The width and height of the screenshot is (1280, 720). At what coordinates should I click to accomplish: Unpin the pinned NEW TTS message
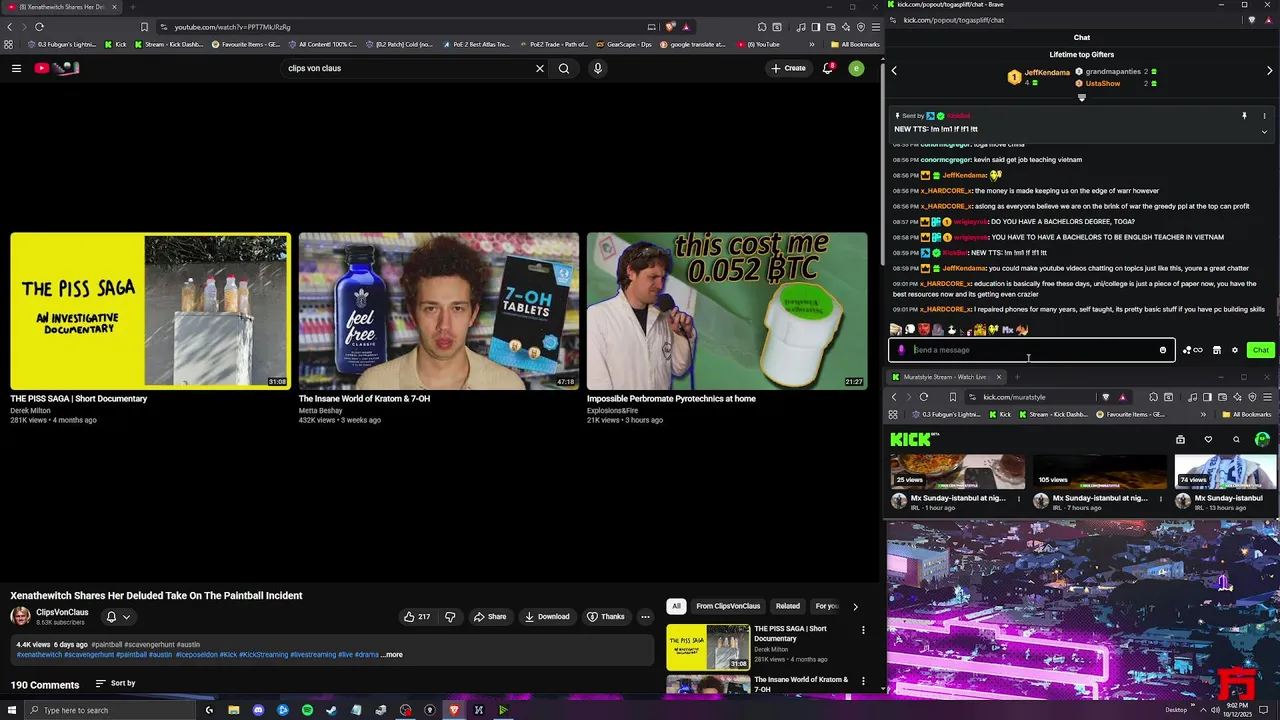pyautogui.click(x=1244, y=116)
